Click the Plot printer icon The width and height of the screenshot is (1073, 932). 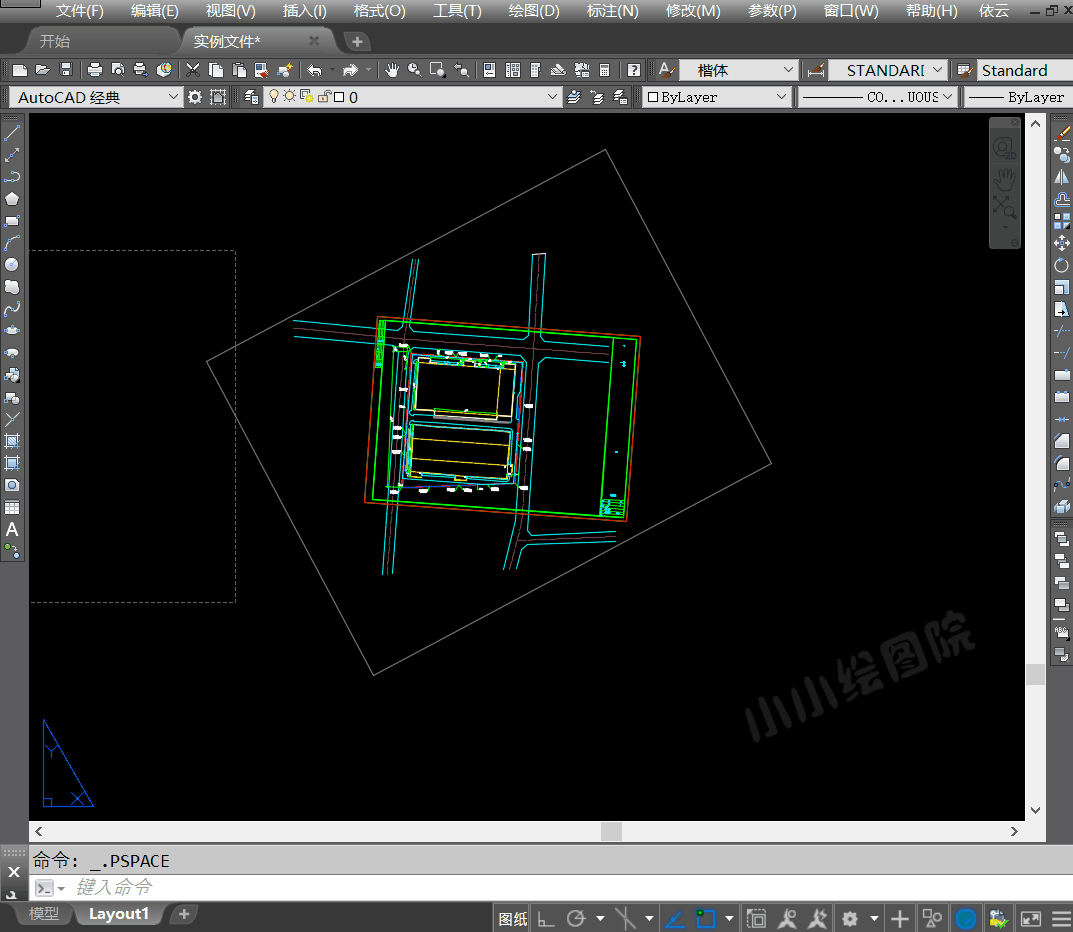click(95, 70)
